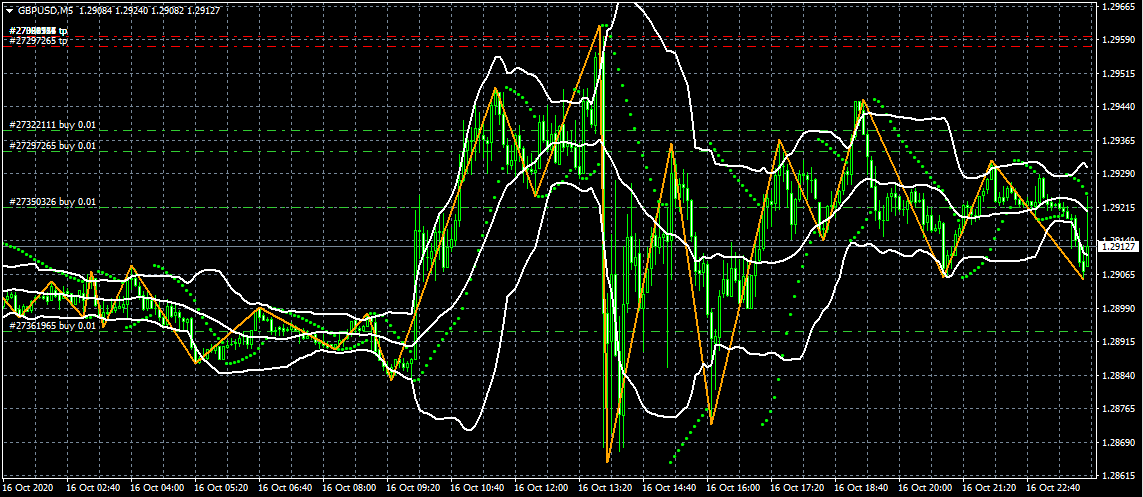Image resolution: width=1143 pixels, height=497 pixels.
Task: Click the current price tag 1.29127
Action: [x=1117, y=246]
